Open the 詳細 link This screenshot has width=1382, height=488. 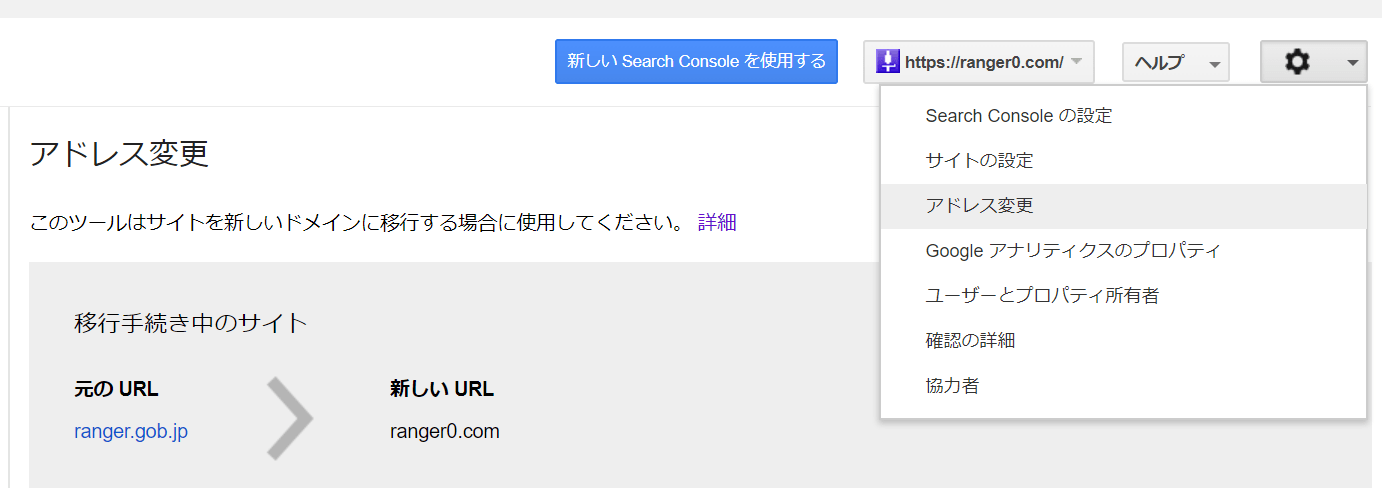pos(717,222)
